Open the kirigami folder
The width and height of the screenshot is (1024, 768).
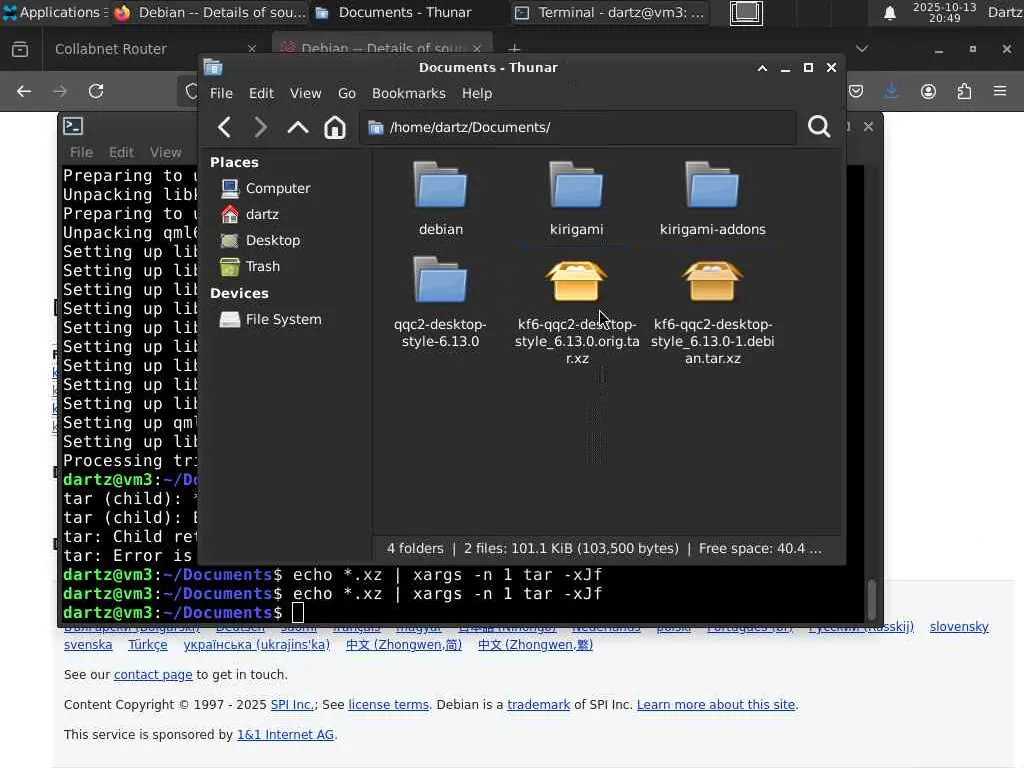[x=576, y=199]
